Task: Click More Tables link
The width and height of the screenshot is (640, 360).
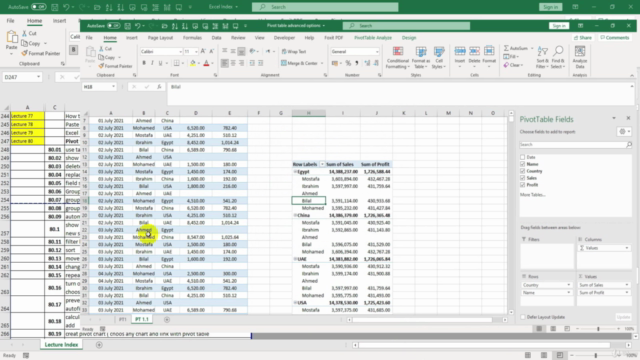Action: tap(532, 195)
